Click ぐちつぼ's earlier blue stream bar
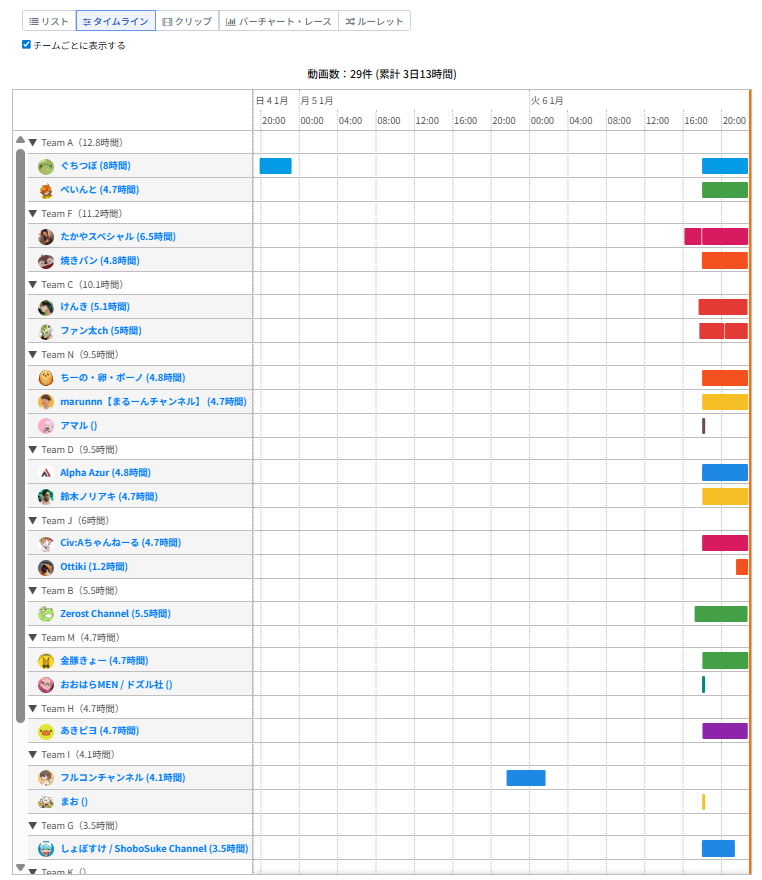The width and height of the screenshot is (762, 880). pyautogui.click(x=276, y=166)
